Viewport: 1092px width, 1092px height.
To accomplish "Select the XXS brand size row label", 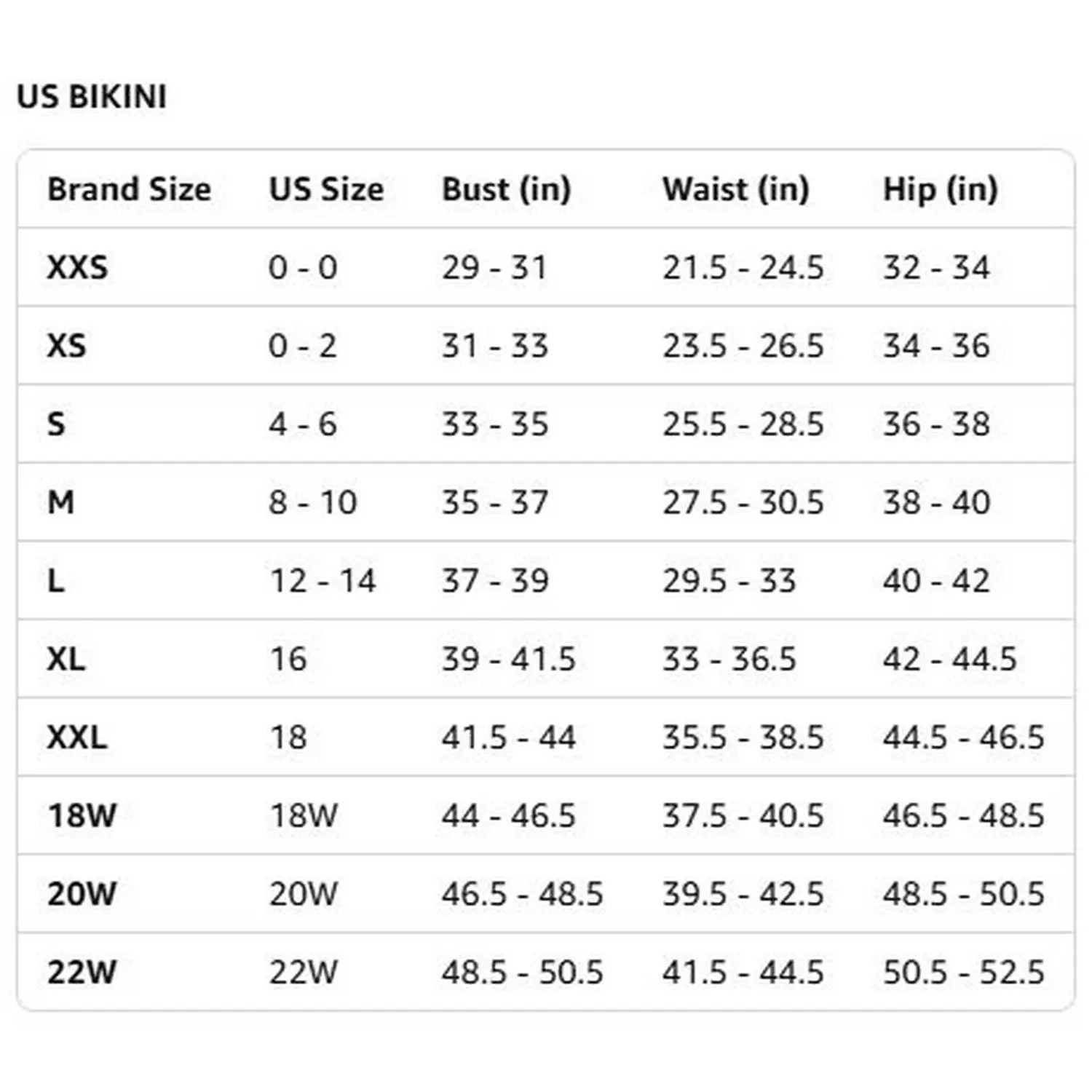I will coord(77,267).
